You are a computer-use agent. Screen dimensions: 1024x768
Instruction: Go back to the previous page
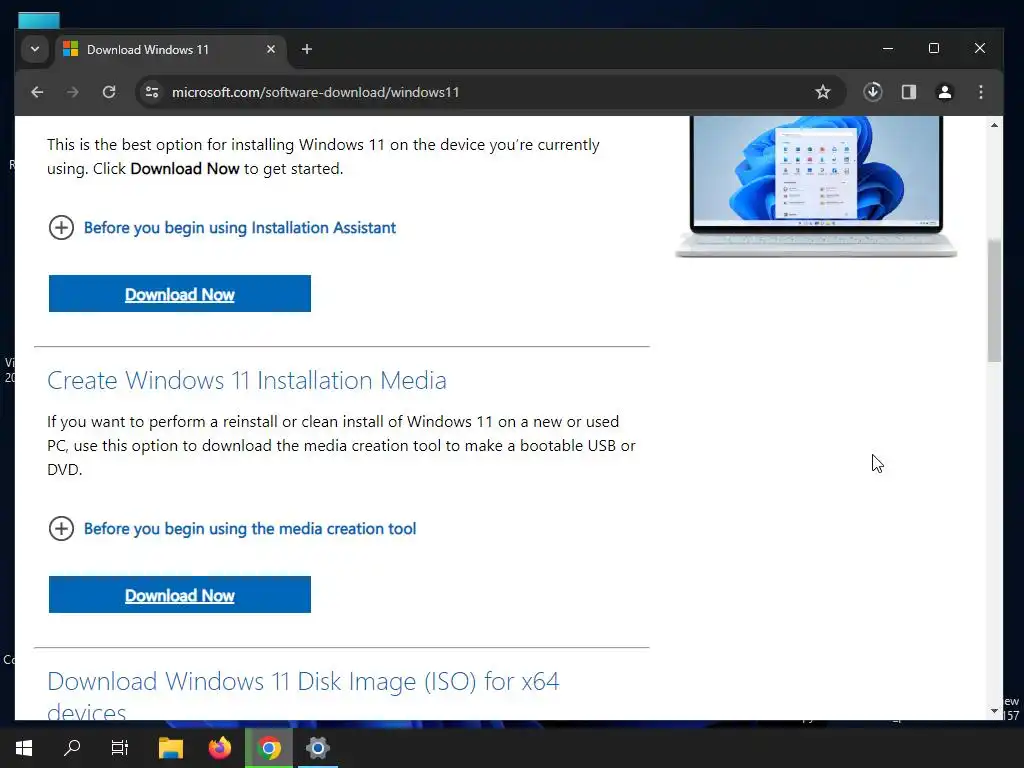tap(37, 92)
